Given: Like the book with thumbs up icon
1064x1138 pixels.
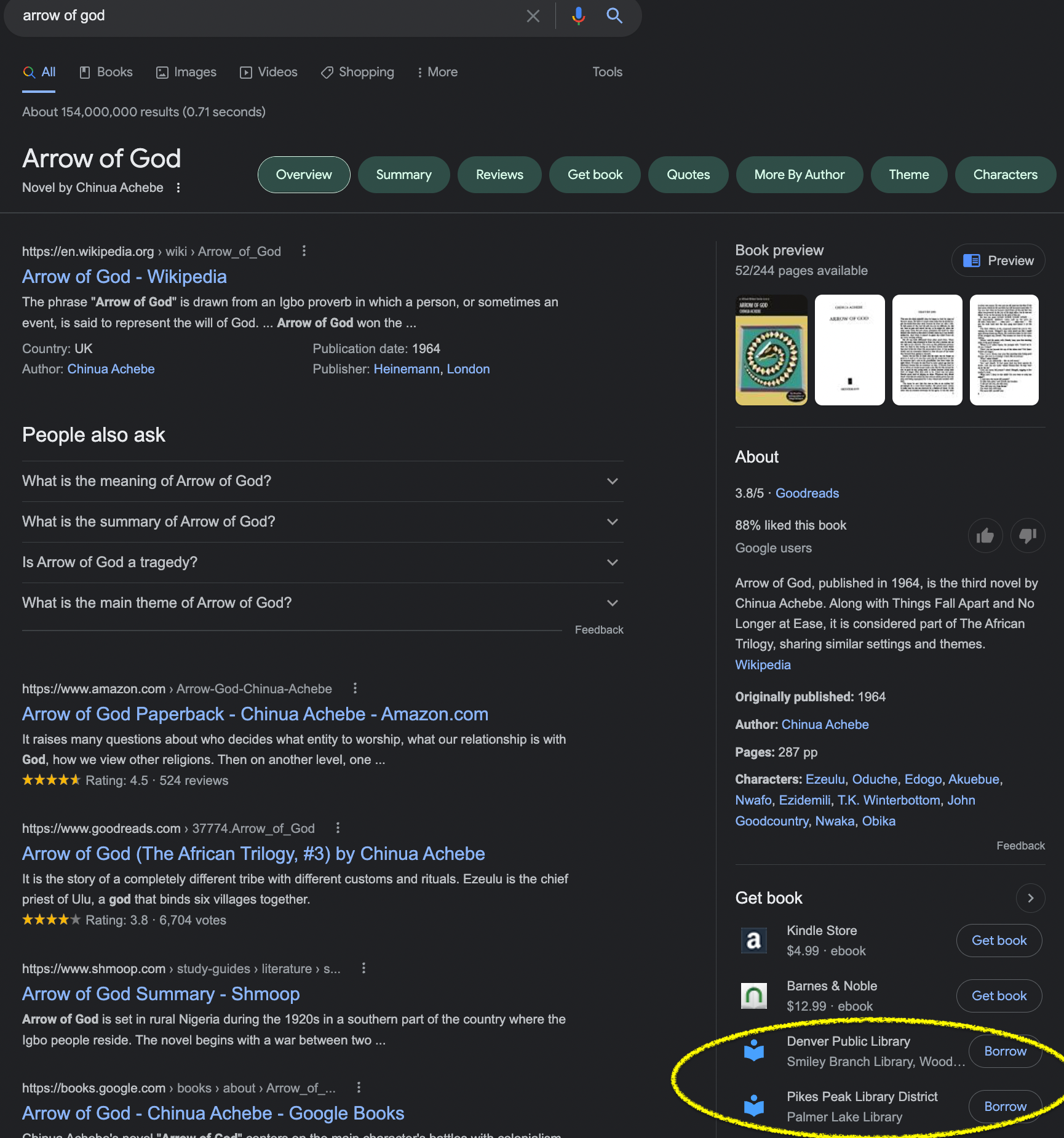Looking at the screenshot, I should coord(985,536).
